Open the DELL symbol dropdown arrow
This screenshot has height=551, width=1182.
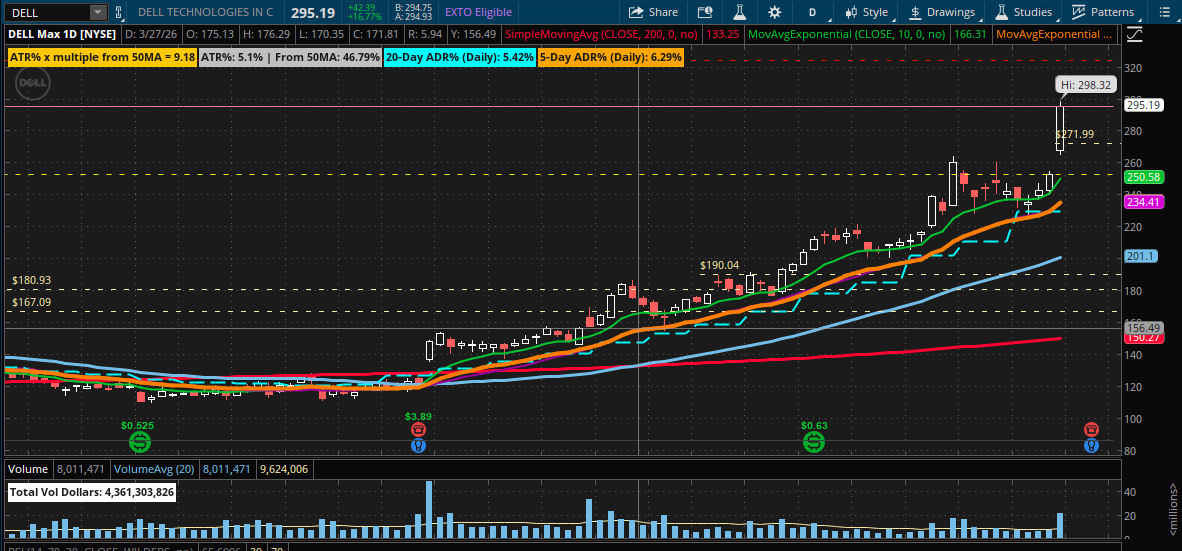click(x=98, y=12)
